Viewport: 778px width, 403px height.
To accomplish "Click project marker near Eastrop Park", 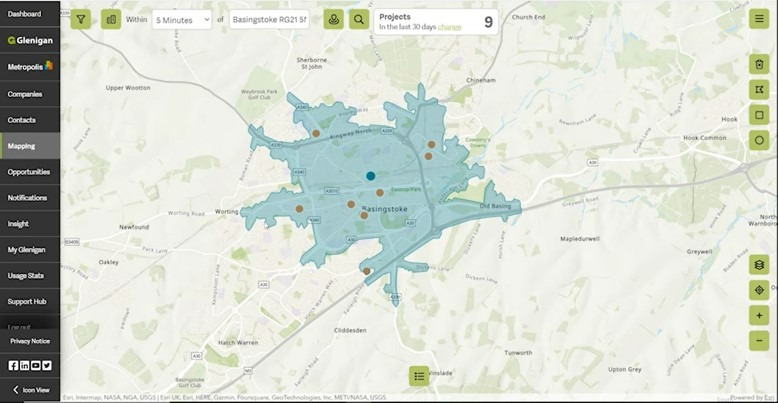I will coord(380,193).
